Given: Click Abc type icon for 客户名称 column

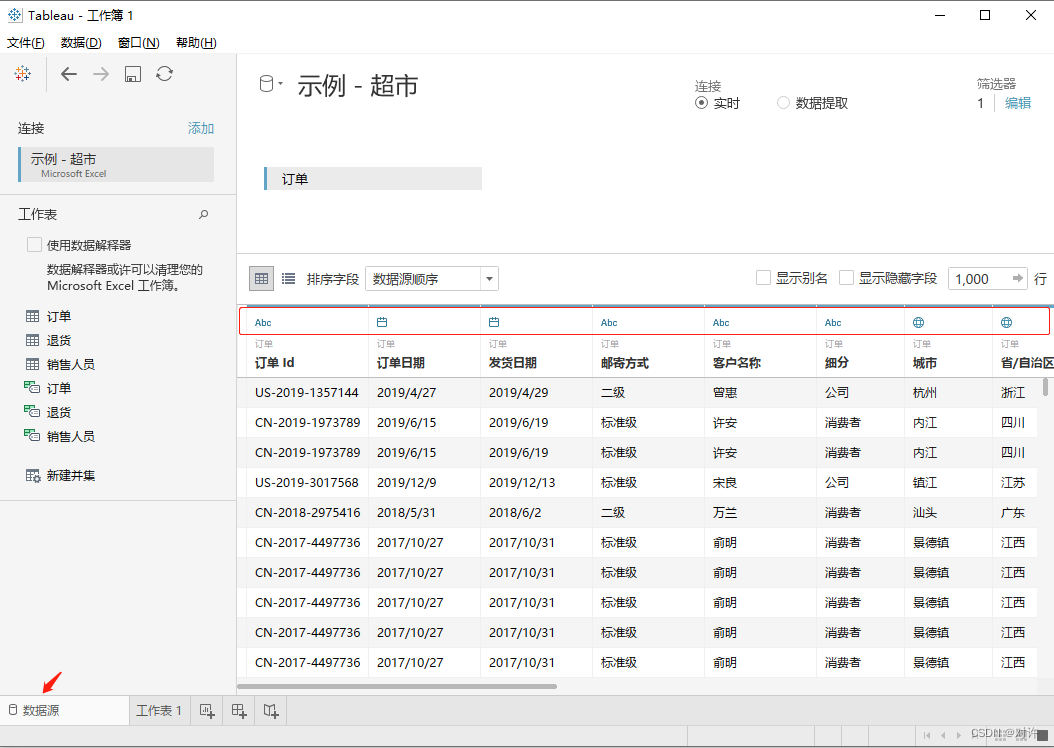Looking at the screenshot, I should pos(721,323).
